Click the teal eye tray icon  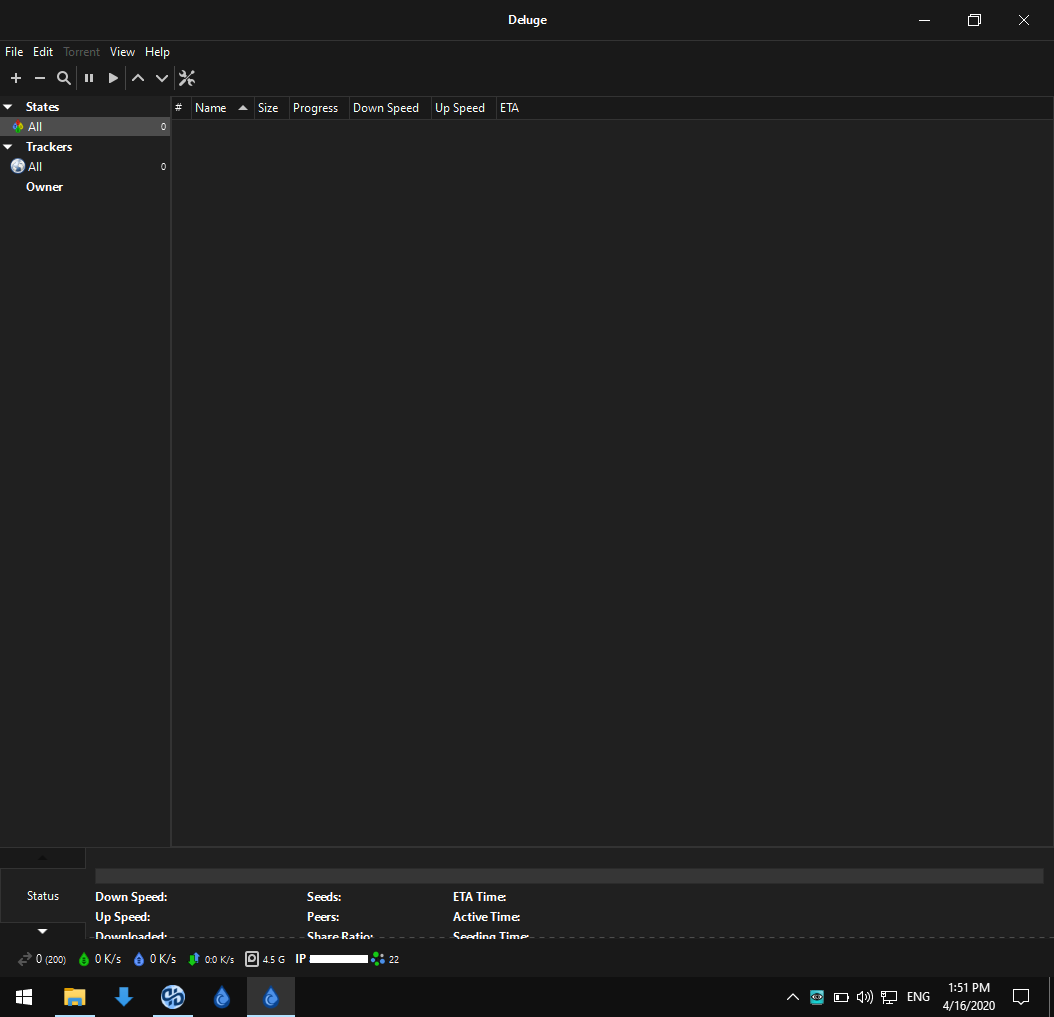(817, 997)
